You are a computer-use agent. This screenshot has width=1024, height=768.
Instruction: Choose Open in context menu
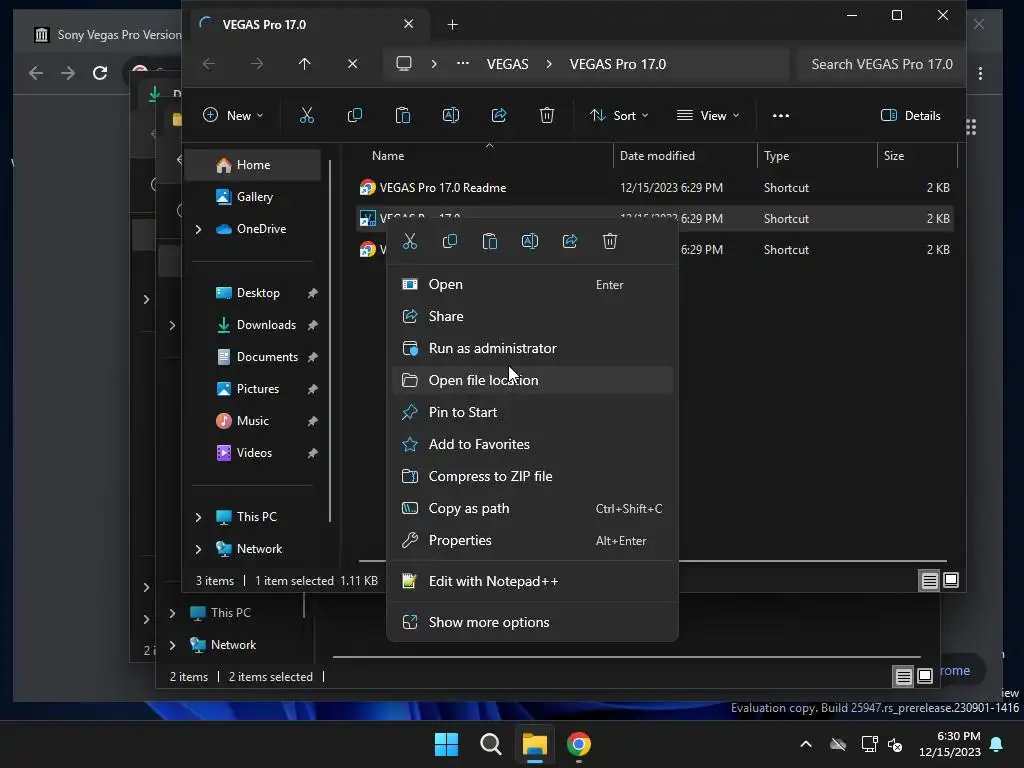coord(532,285)
